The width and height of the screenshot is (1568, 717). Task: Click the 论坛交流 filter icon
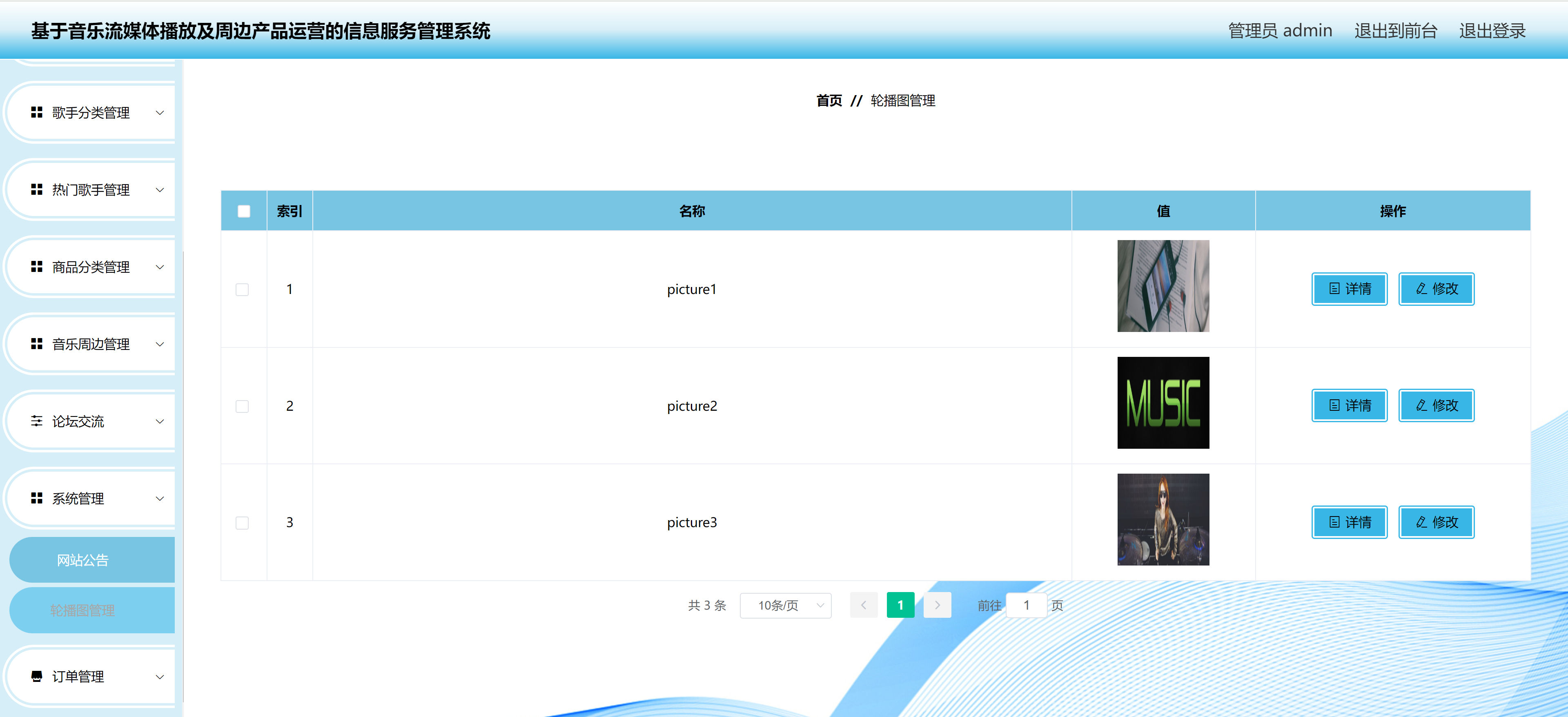pos(36,421)
